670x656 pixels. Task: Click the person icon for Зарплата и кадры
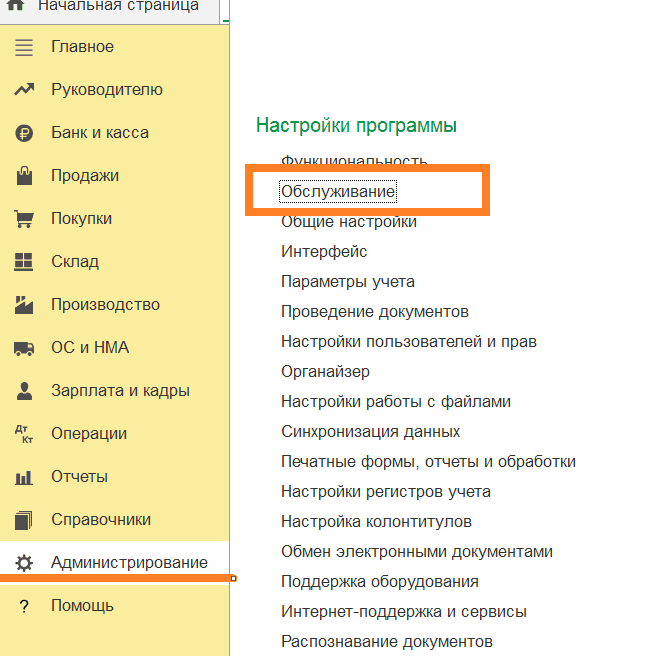click(24, 391)
